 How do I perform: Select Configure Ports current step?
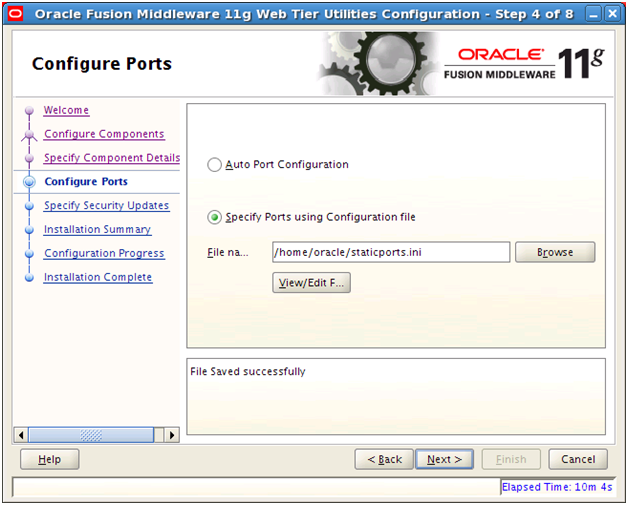click(x=86, y=181)
